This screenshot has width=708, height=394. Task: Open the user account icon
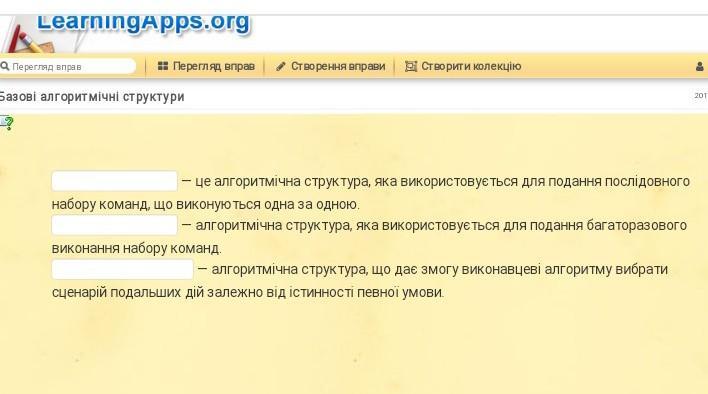pos(700,67)
